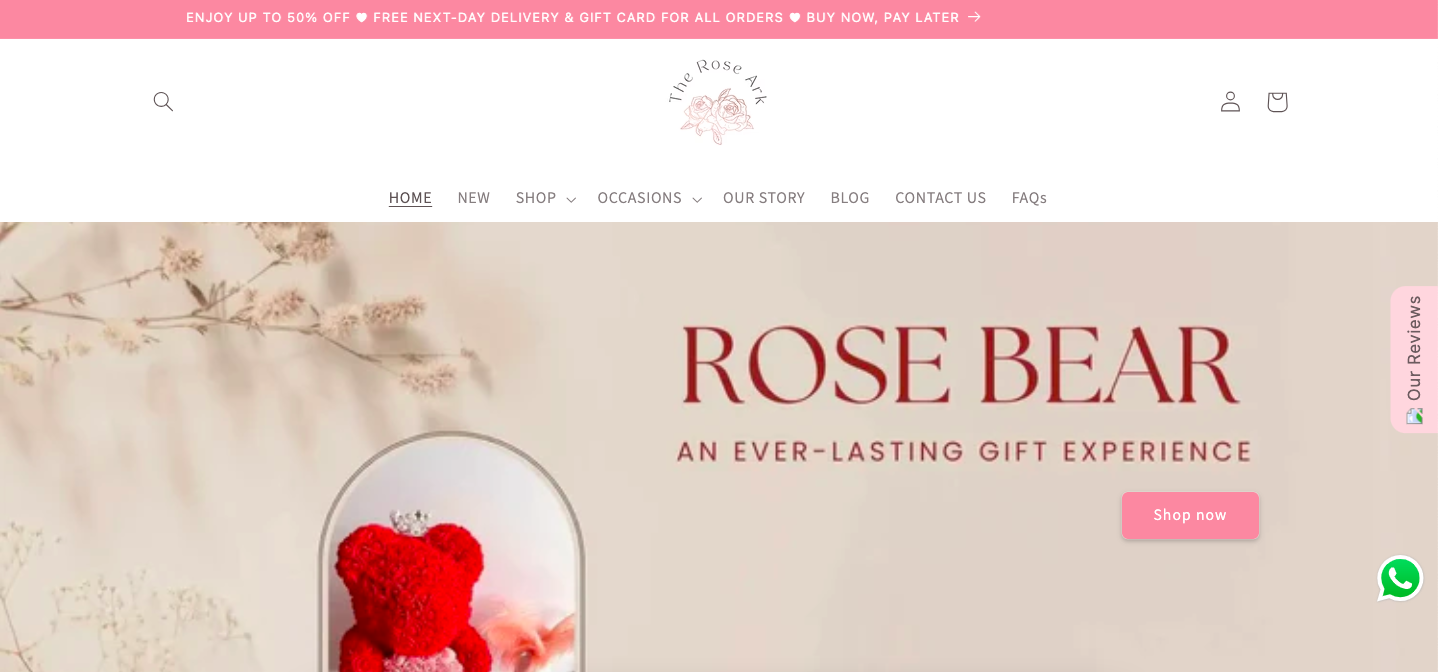Go to CONTACT US page

[940, 198]
